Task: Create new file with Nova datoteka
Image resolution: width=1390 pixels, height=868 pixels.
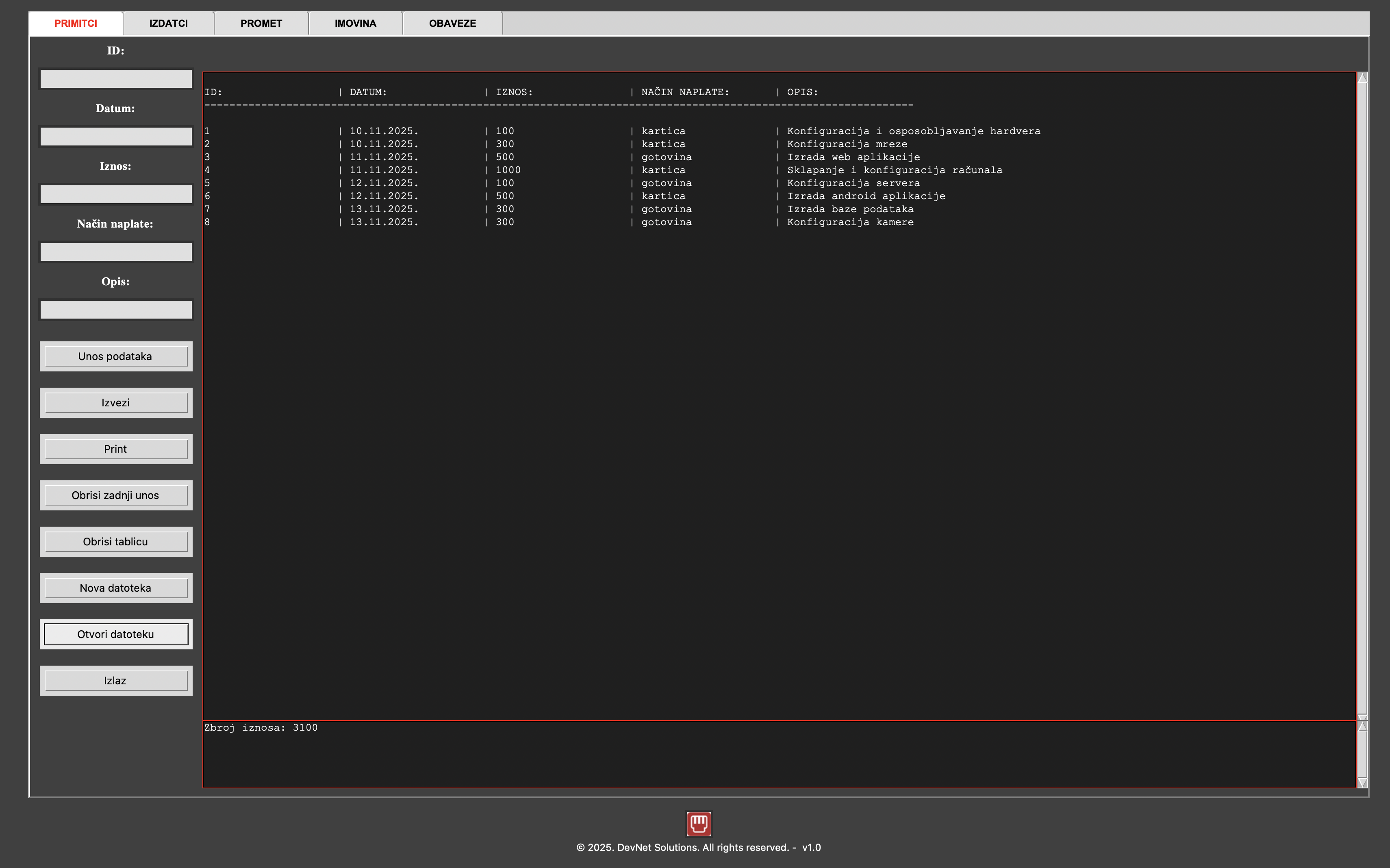Action: 116,588
